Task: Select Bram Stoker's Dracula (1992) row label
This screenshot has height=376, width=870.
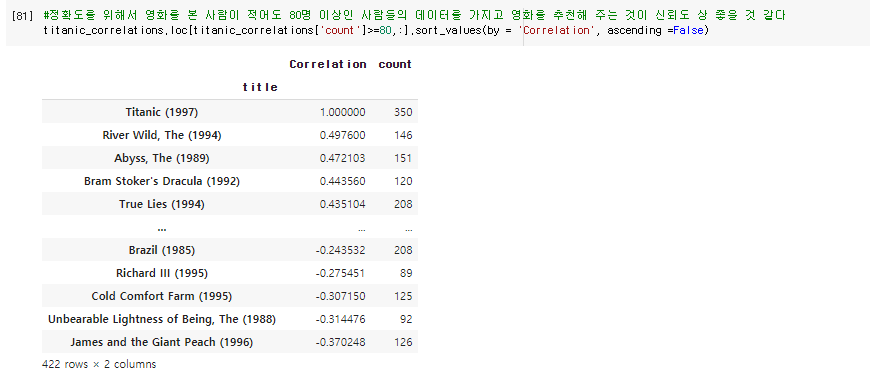Action: 161,181
